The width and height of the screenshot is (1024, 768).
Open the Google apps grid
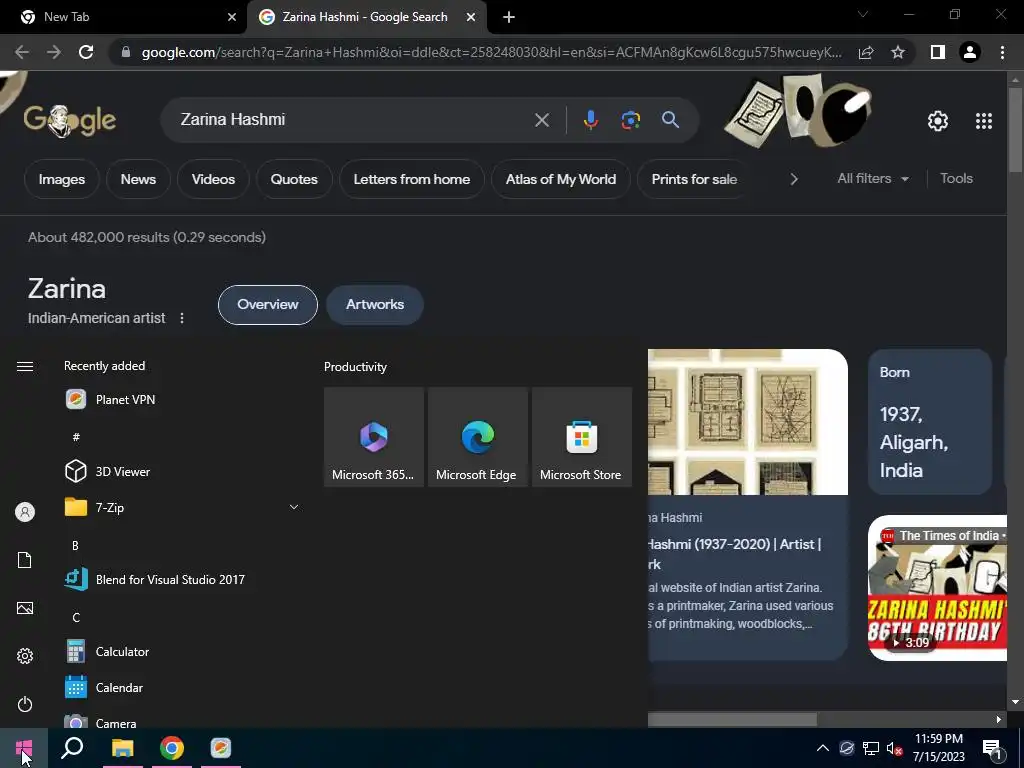(984, 121)
